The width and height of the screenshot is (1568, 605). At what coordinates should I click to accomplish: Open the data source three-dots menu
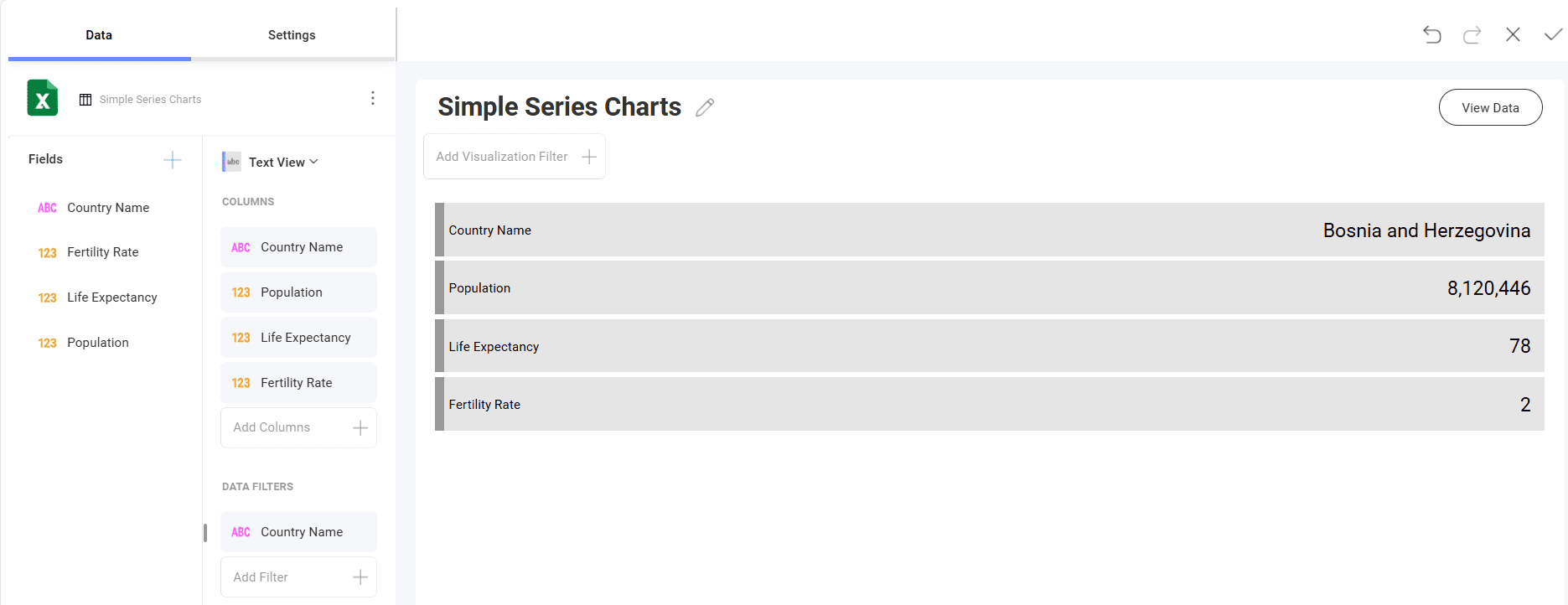point(373,98)
